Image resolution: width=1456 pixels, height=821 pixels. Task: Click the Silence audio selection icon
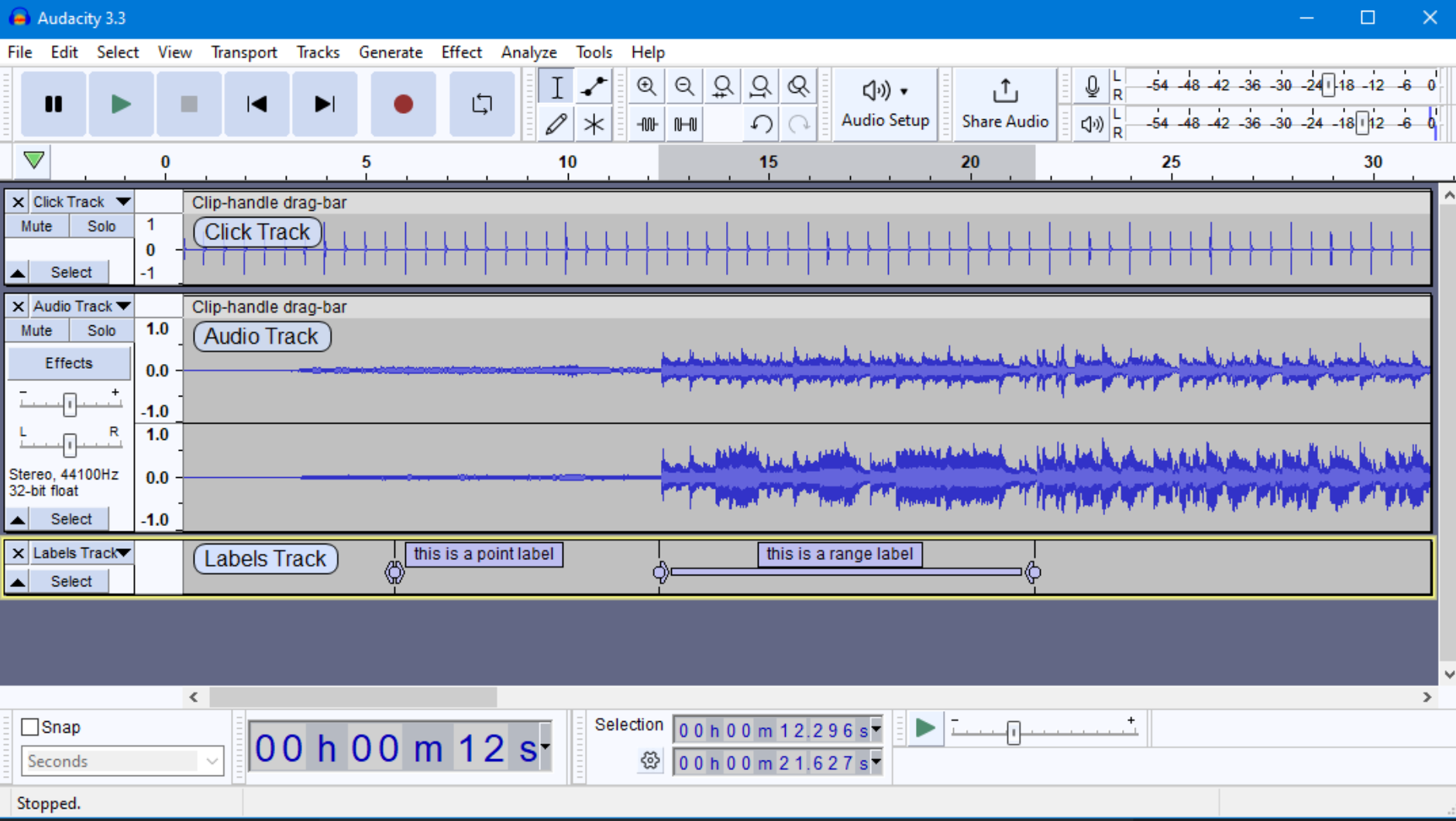point(684,124)
